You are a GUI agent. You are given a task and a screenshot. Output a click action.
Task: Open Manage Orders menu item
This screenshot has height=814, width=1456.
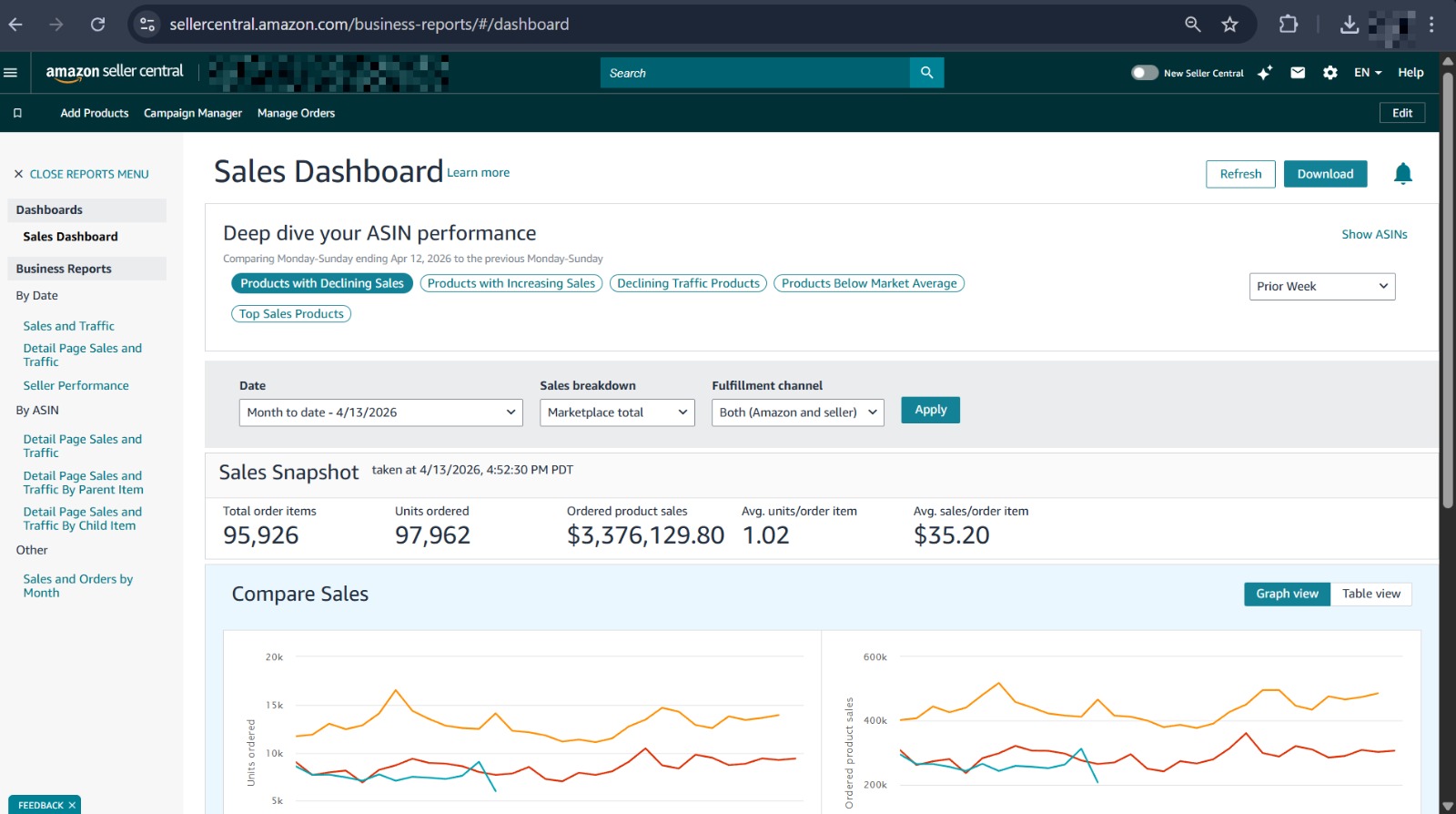click(x=296, y=113)
